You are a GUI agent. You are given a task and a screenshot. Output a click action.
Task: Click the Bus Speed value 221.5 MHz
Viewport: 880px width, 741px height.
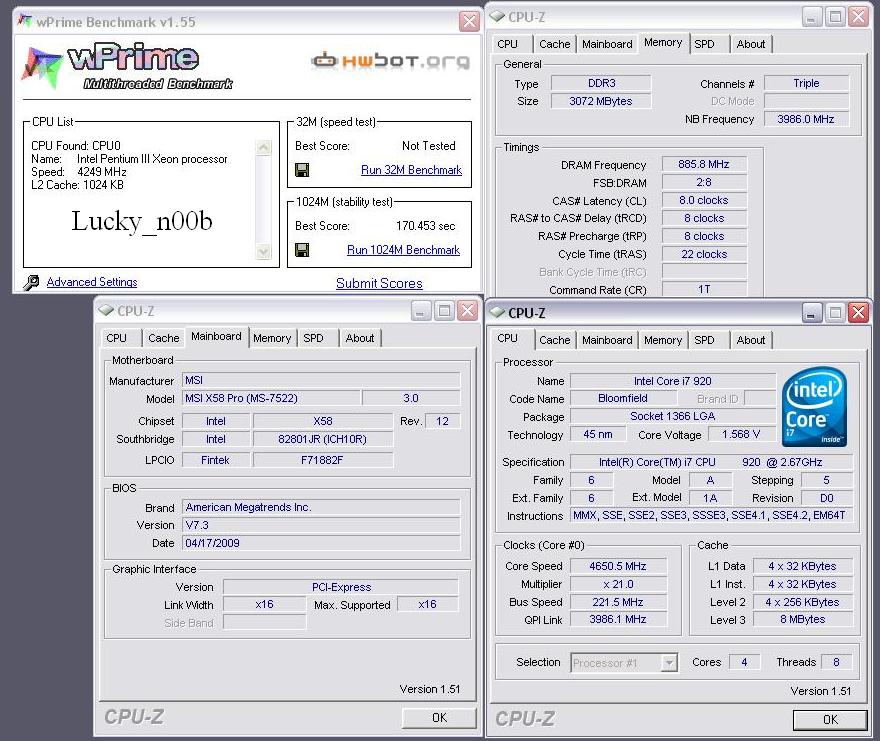coord(618,602)
